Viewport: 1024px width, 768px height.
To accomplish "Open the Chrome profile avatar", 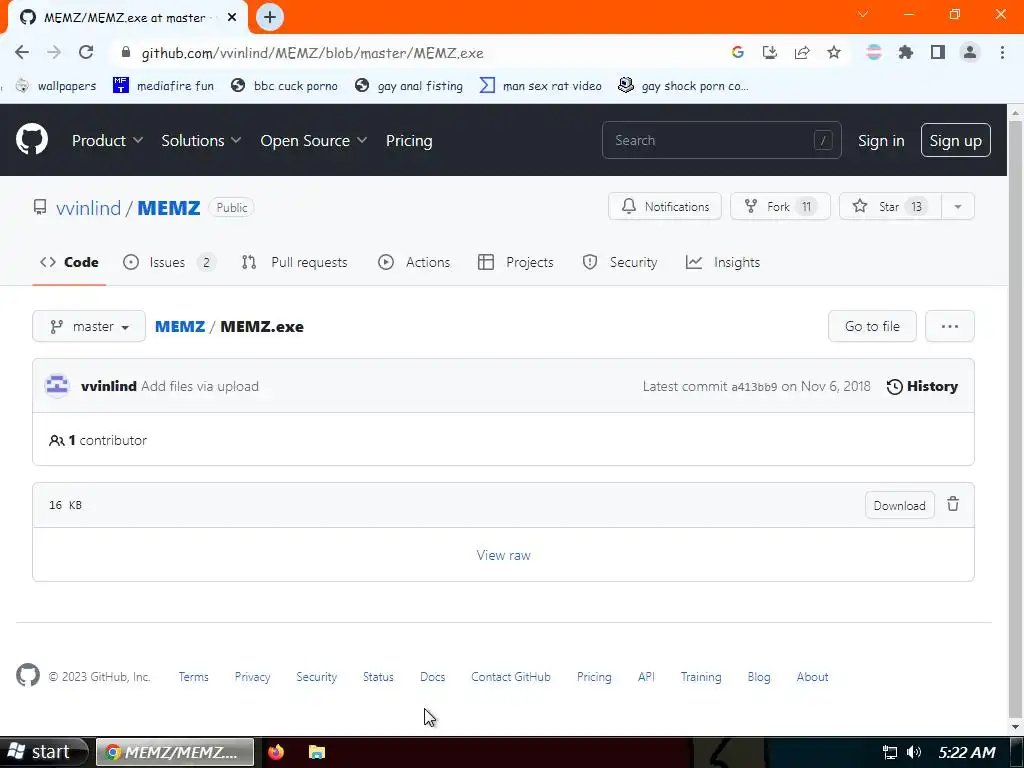I will (970, 53).
